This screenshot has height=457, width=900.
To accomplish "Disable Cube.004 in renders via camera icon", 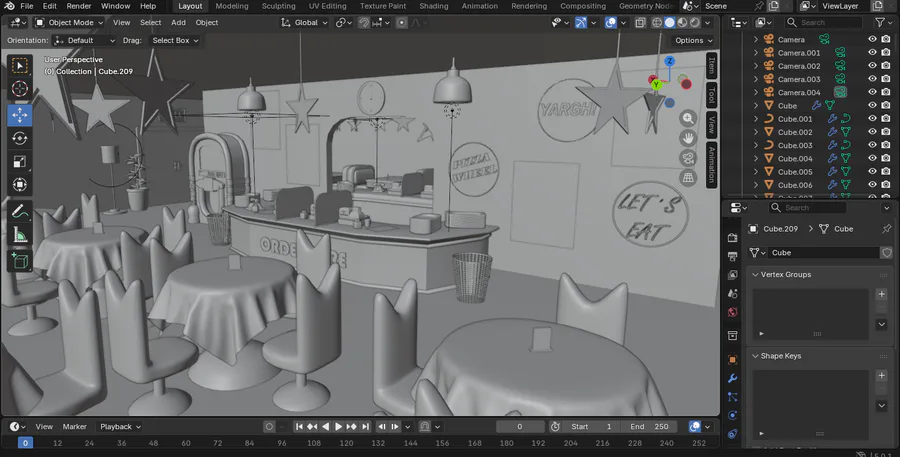I will click(x=886, y=158).
